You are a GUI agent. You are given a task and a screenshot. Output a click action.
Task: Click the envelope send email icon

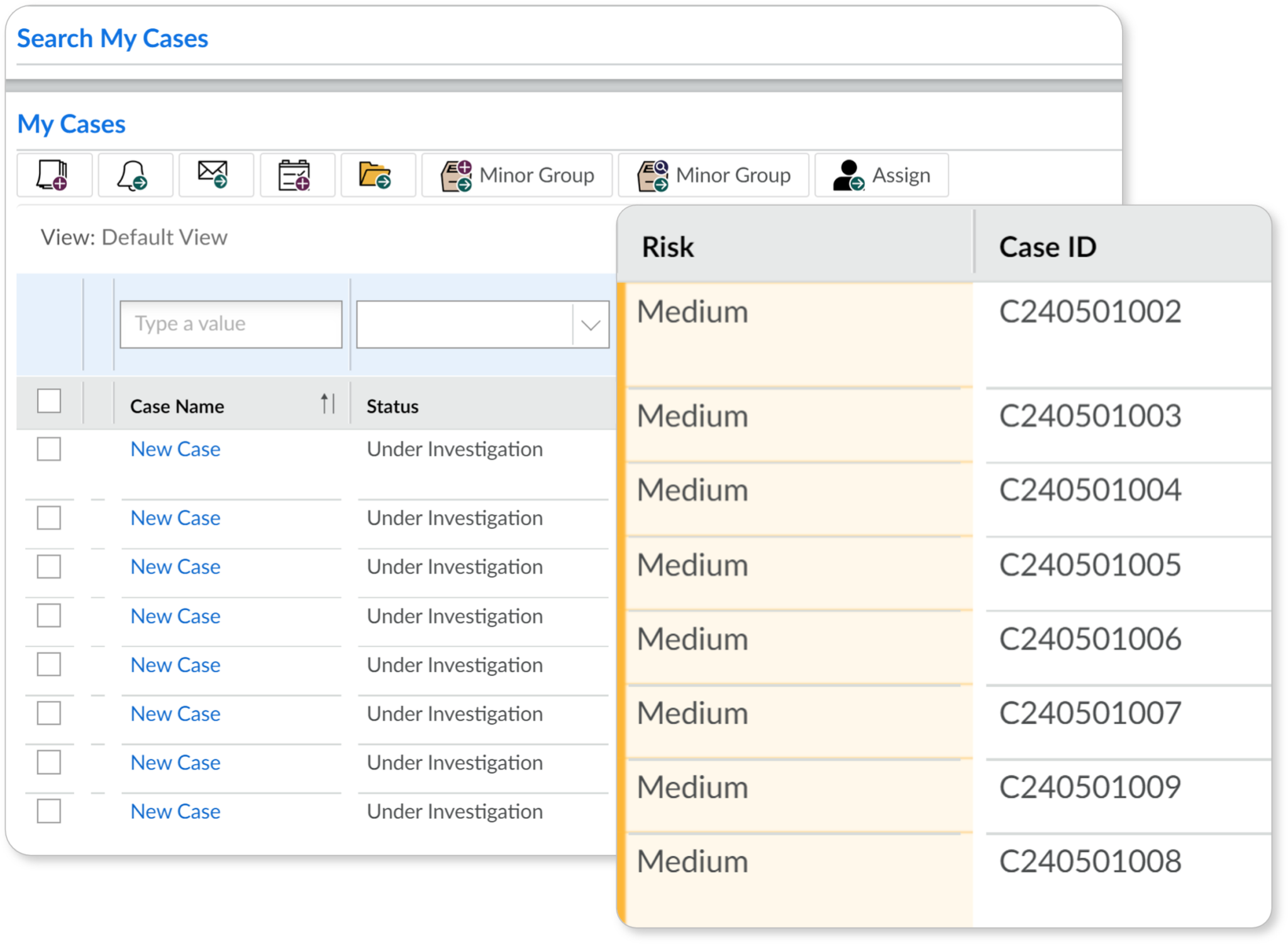point(216,175)
